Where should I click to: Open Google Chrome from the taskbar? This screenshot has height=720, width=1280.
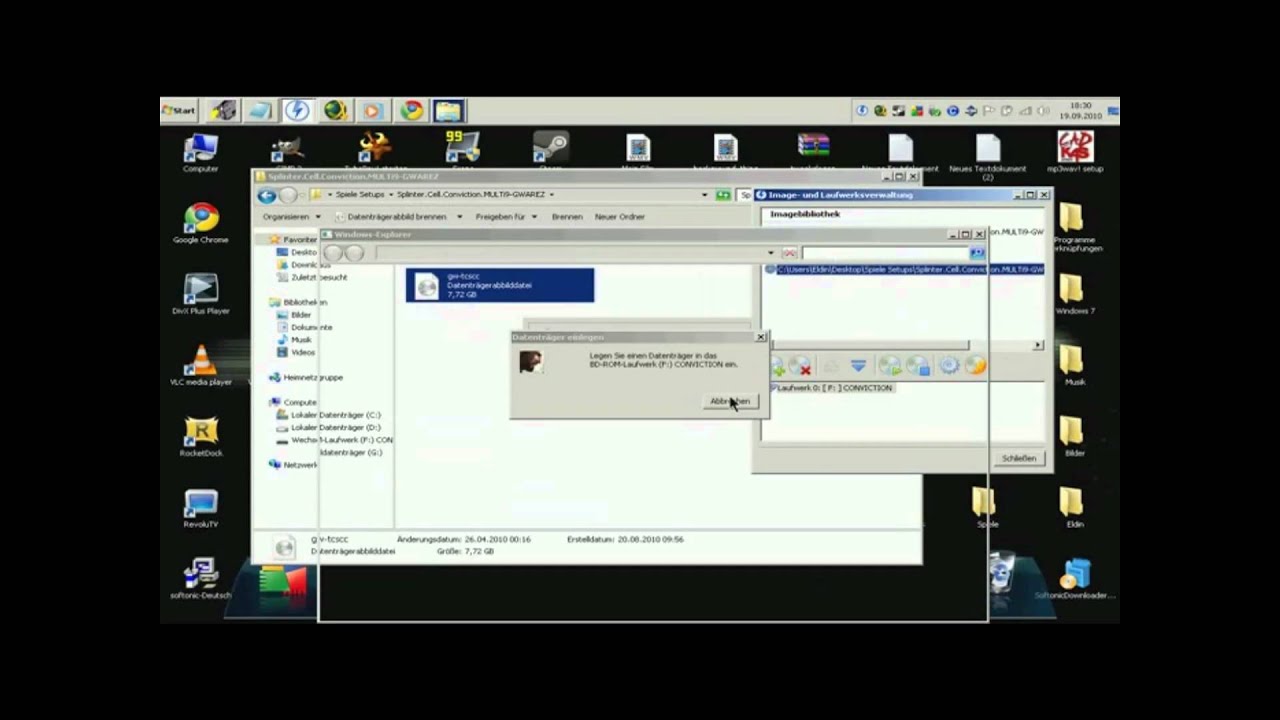point(411,110)
